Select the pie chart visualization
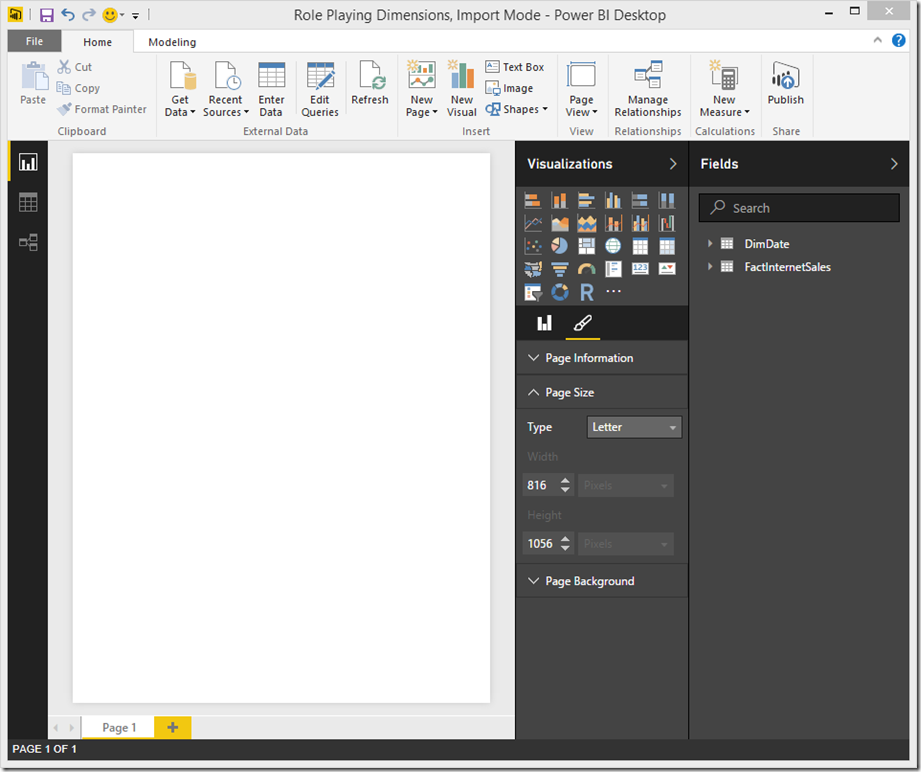Screen dimensions: 921x772 pyautogui.click(x=559, y=246)
